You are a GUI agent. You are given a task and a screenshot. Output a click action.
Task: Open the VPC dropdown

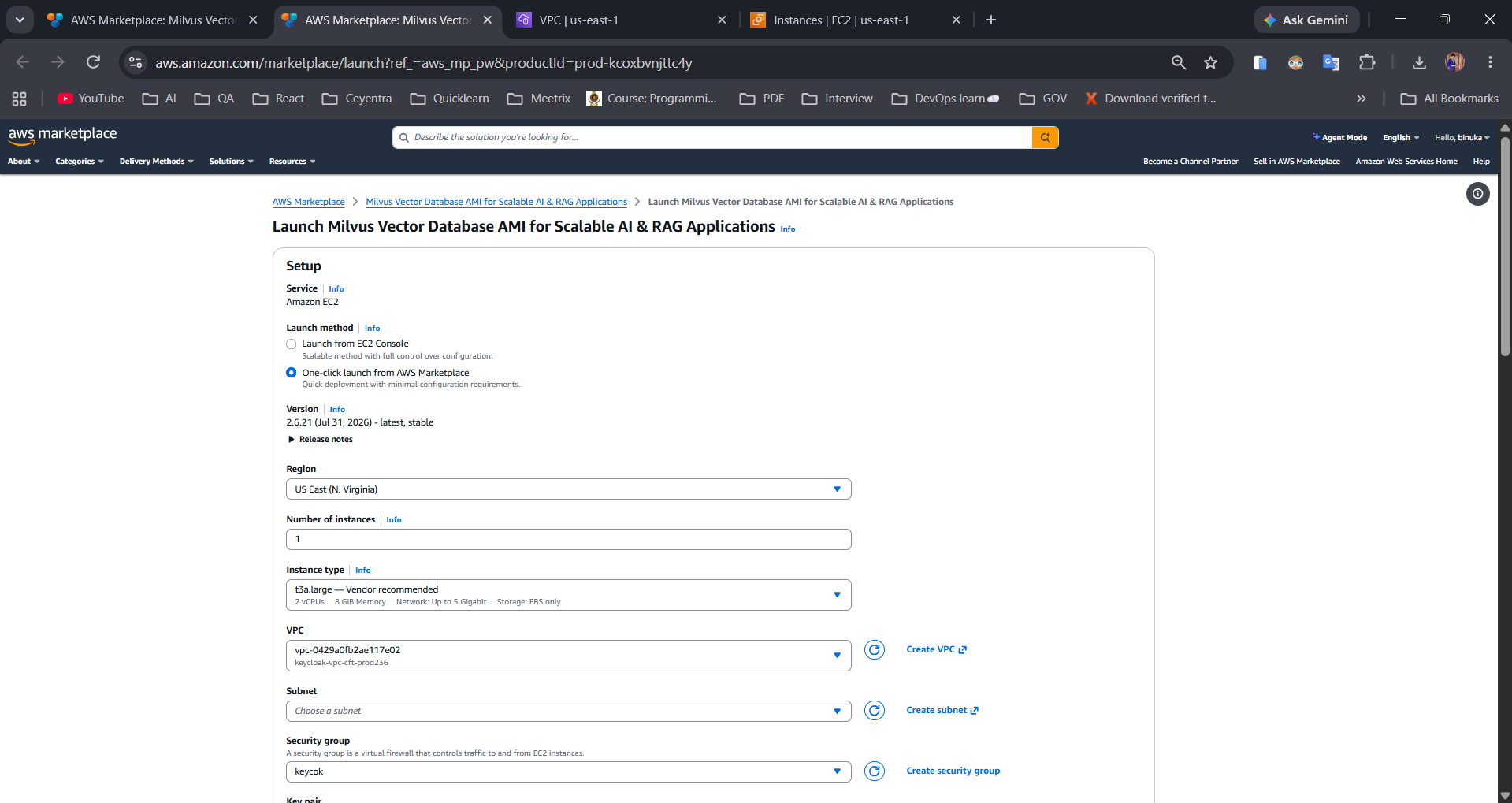tap(568, 656)
